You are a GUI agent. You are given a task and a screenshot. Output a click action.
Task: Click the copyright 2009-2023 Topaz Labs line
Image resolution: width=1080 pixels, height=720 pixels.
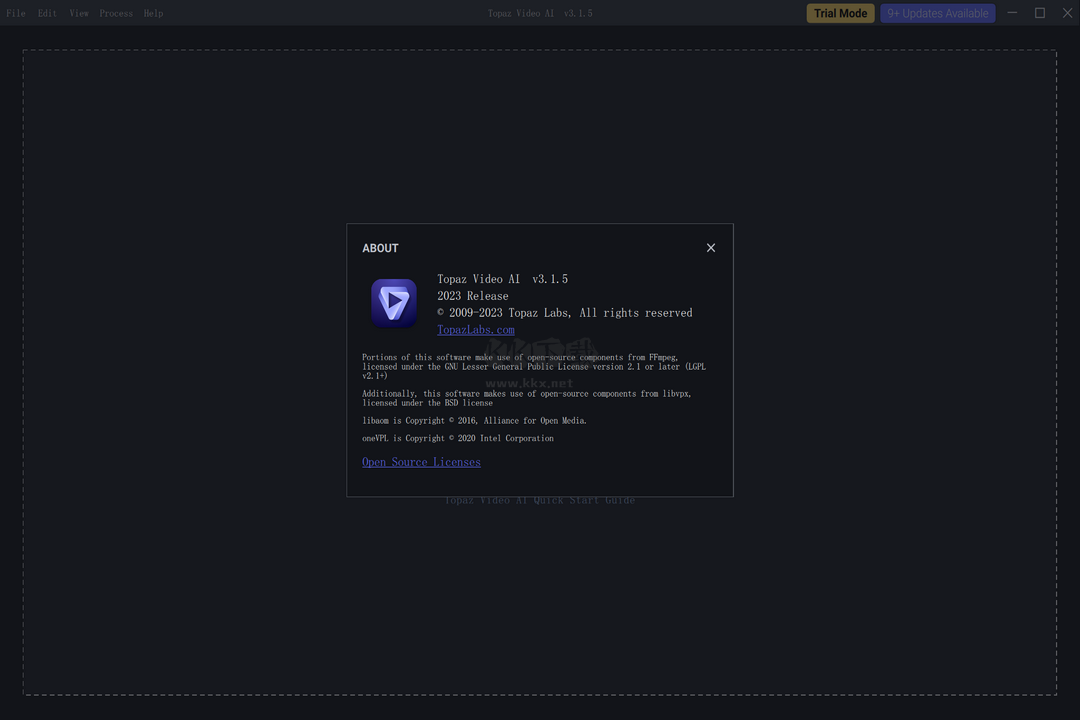565,313
